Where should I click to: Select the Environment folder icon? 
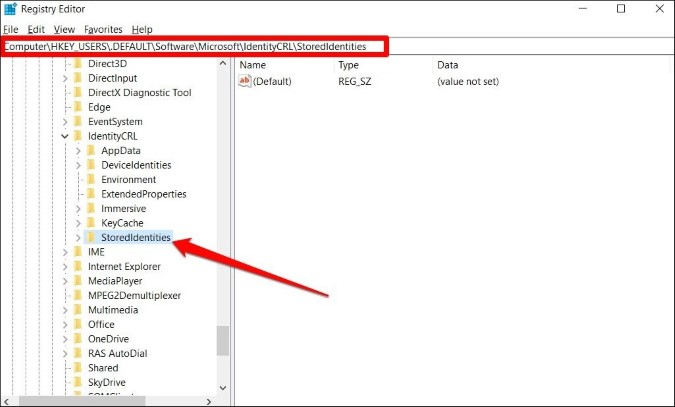pyautogui.click(x=91, y=180)
